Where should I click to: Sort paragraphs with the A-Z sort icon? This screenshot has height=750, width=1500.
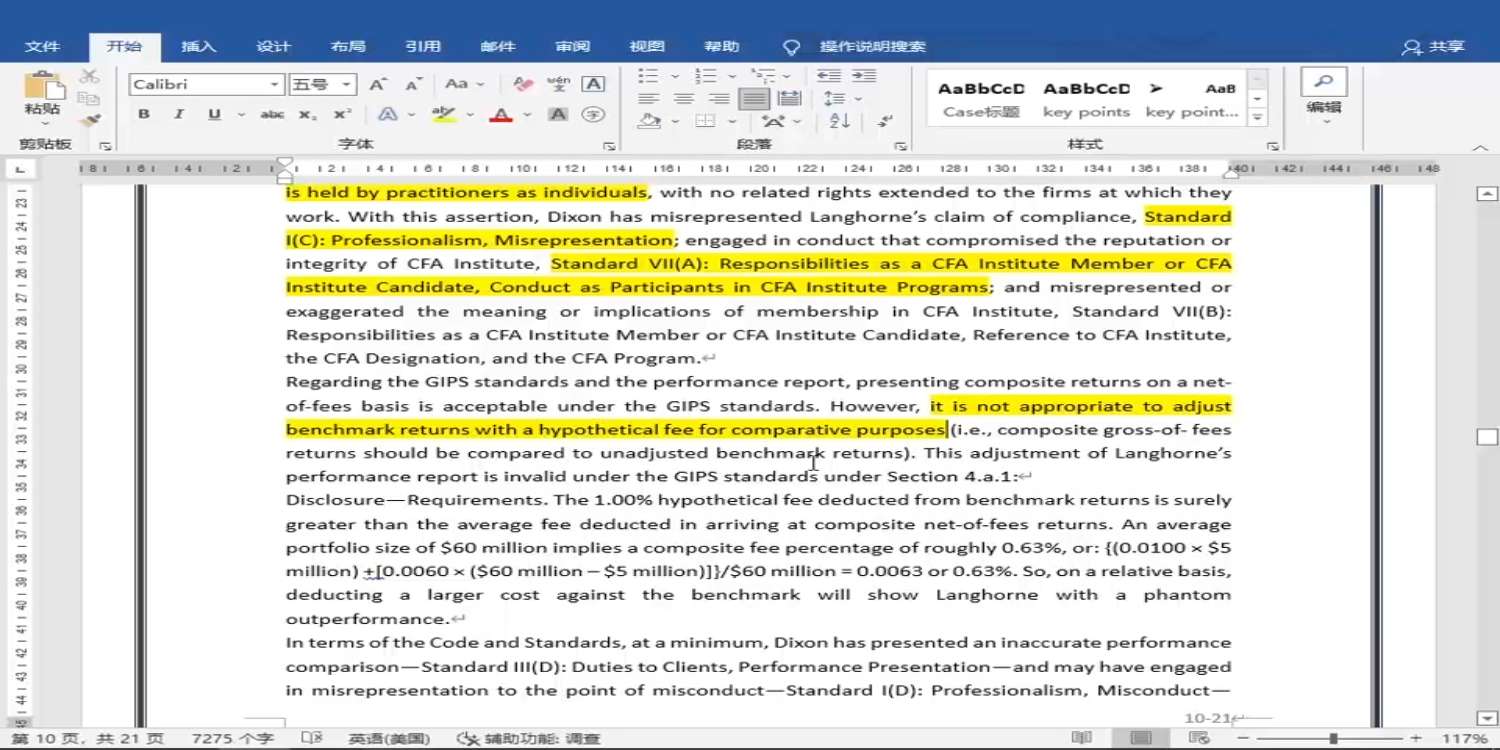click(840, 121)
